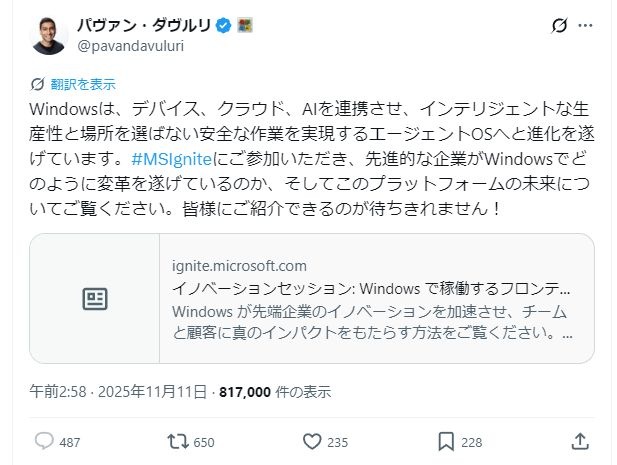The height and width of the screenshot is (465, 617).
Task: Click the 487 replies count
Action: point(70,442)
